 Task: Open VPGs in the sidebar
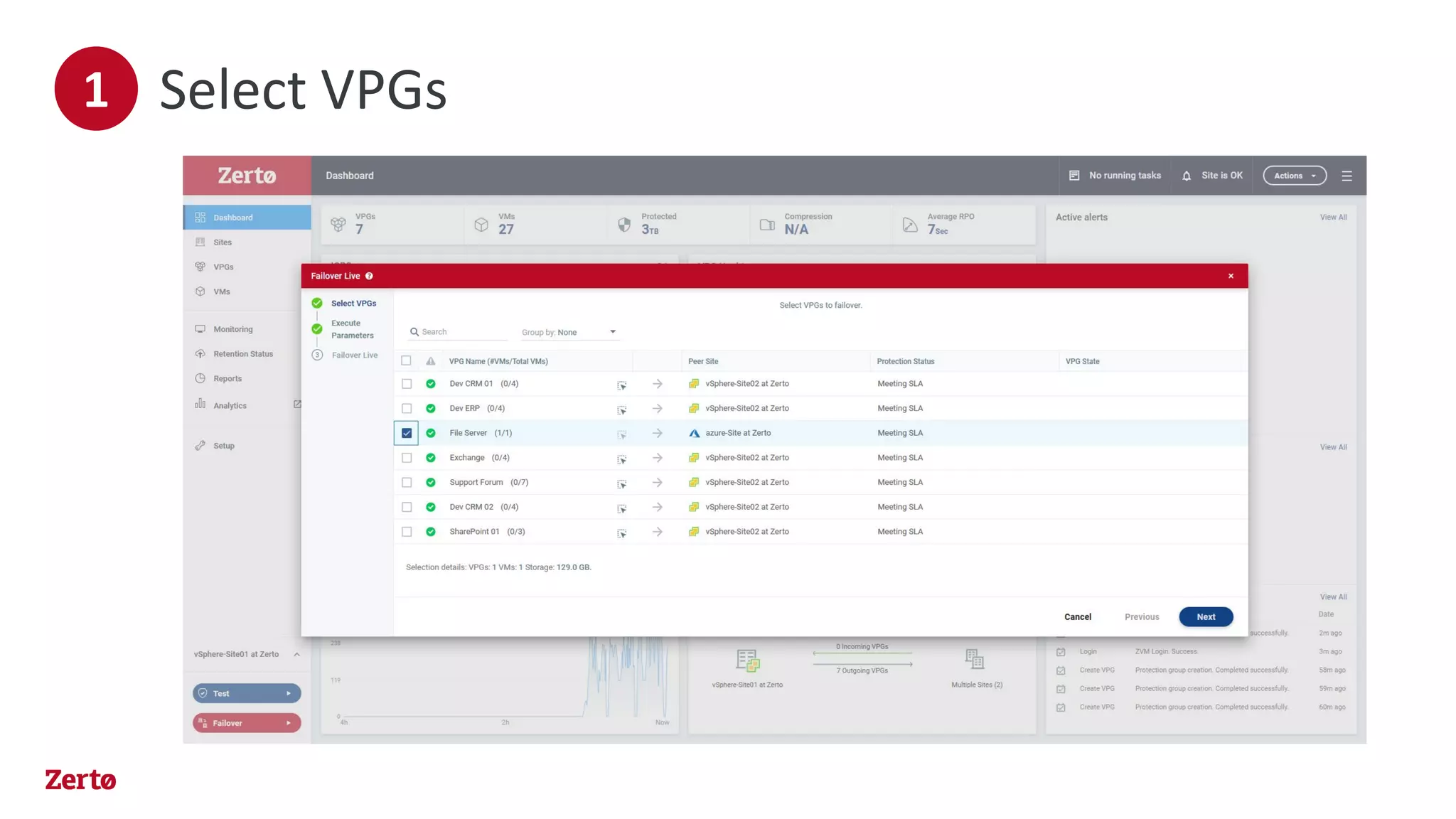pos(247,267)
